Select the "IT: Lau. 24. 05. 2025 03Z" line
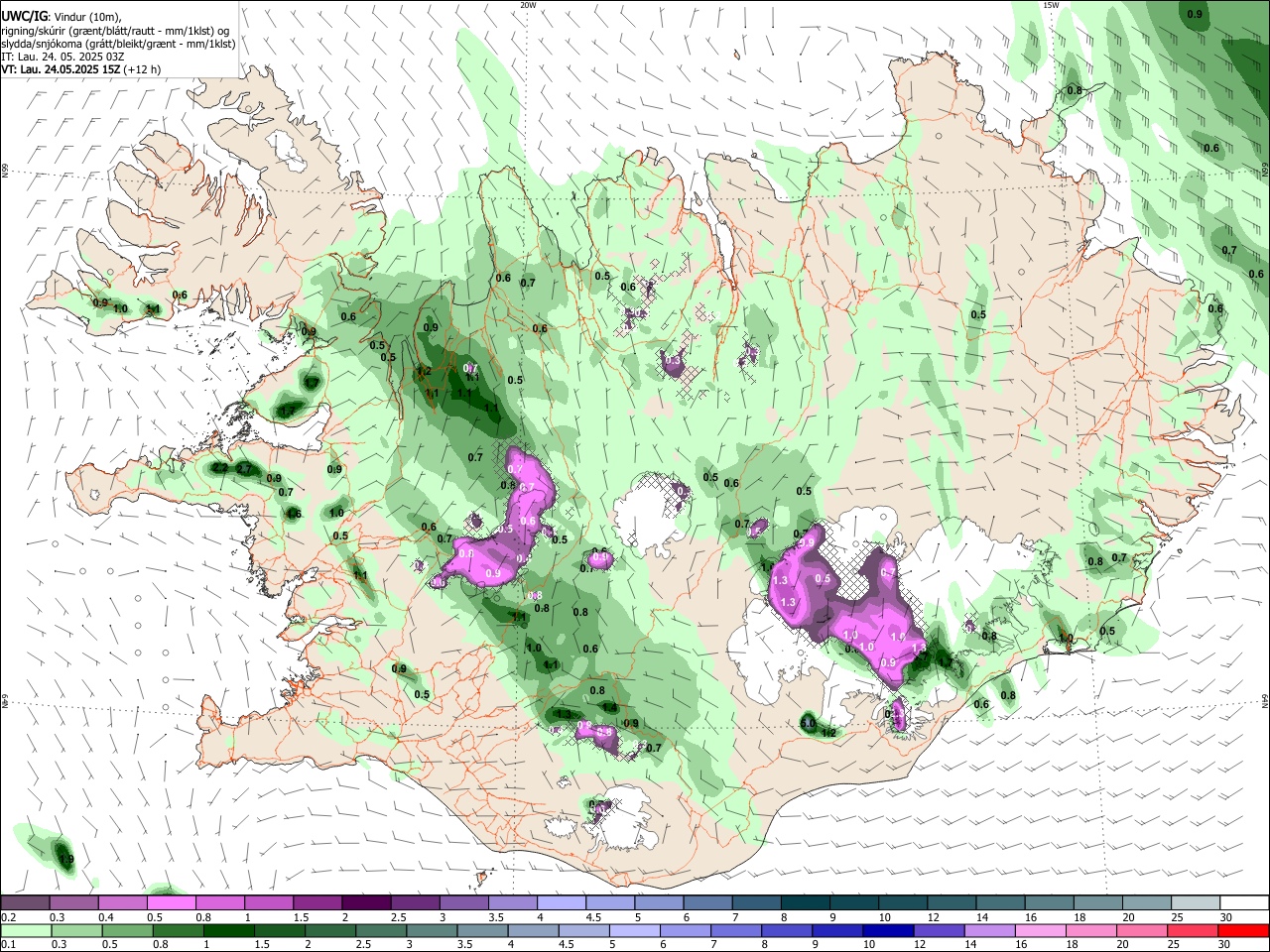 click(63, 57)
